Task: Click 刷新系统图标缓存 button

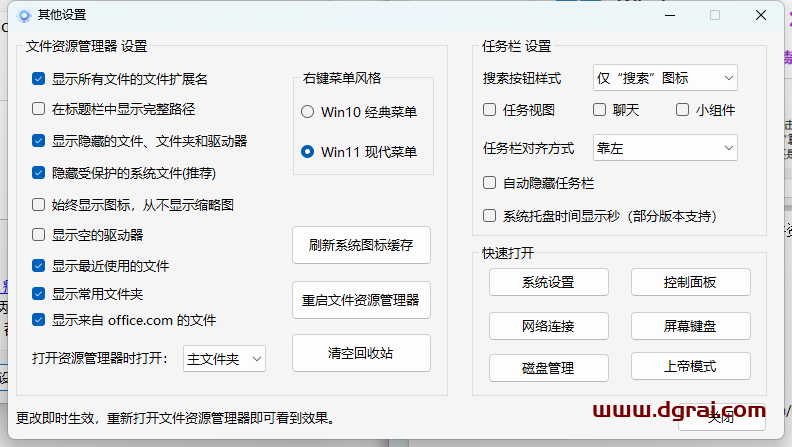Action: tap(361, 245)
